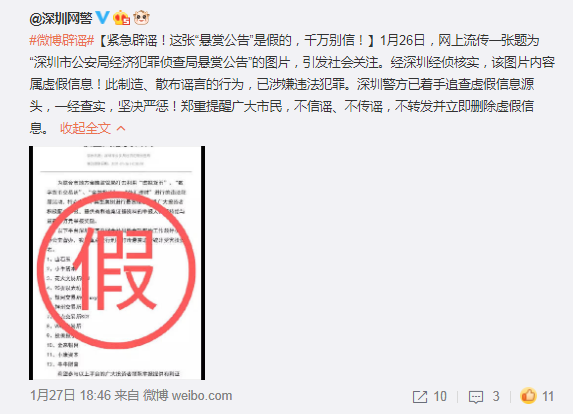Open the 微博 weibo.com source link
This screenshot has height=414, width=573.
[187, 396]
